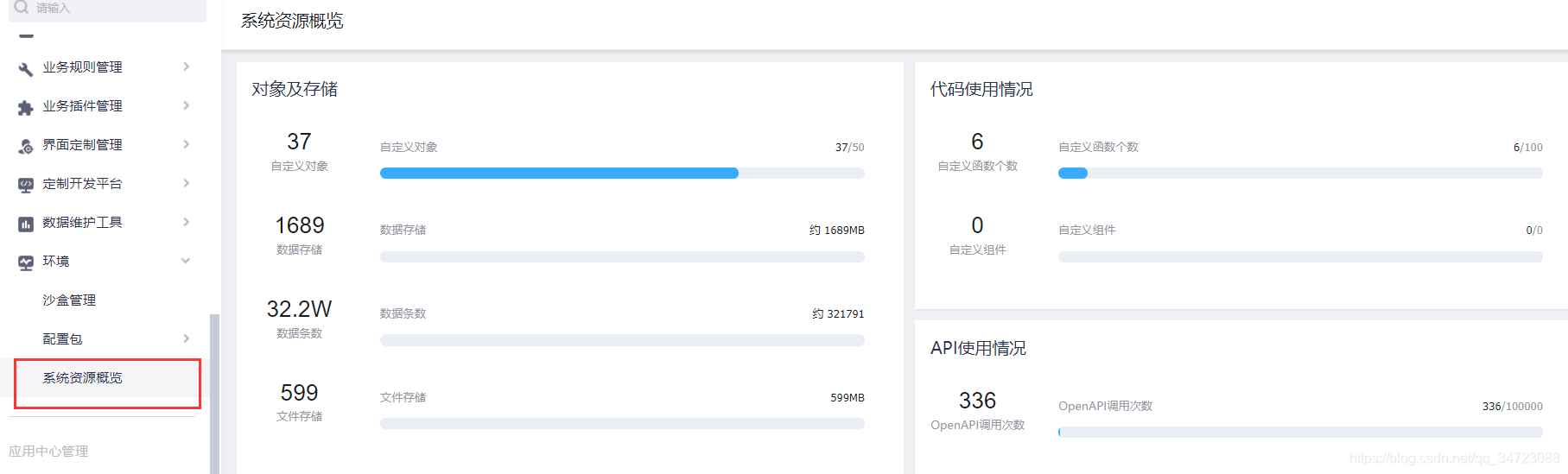Screen dimensions: 1568x474
Task: Expand the 界面定制管理 chevron
Action: (186, 144)
